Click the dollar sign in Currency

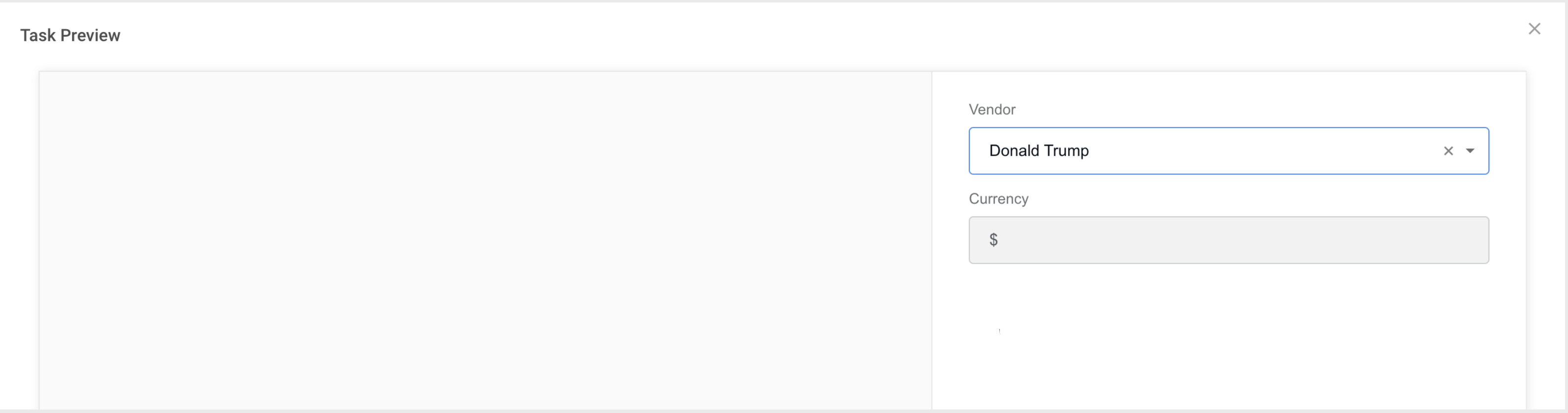point(993,240)
